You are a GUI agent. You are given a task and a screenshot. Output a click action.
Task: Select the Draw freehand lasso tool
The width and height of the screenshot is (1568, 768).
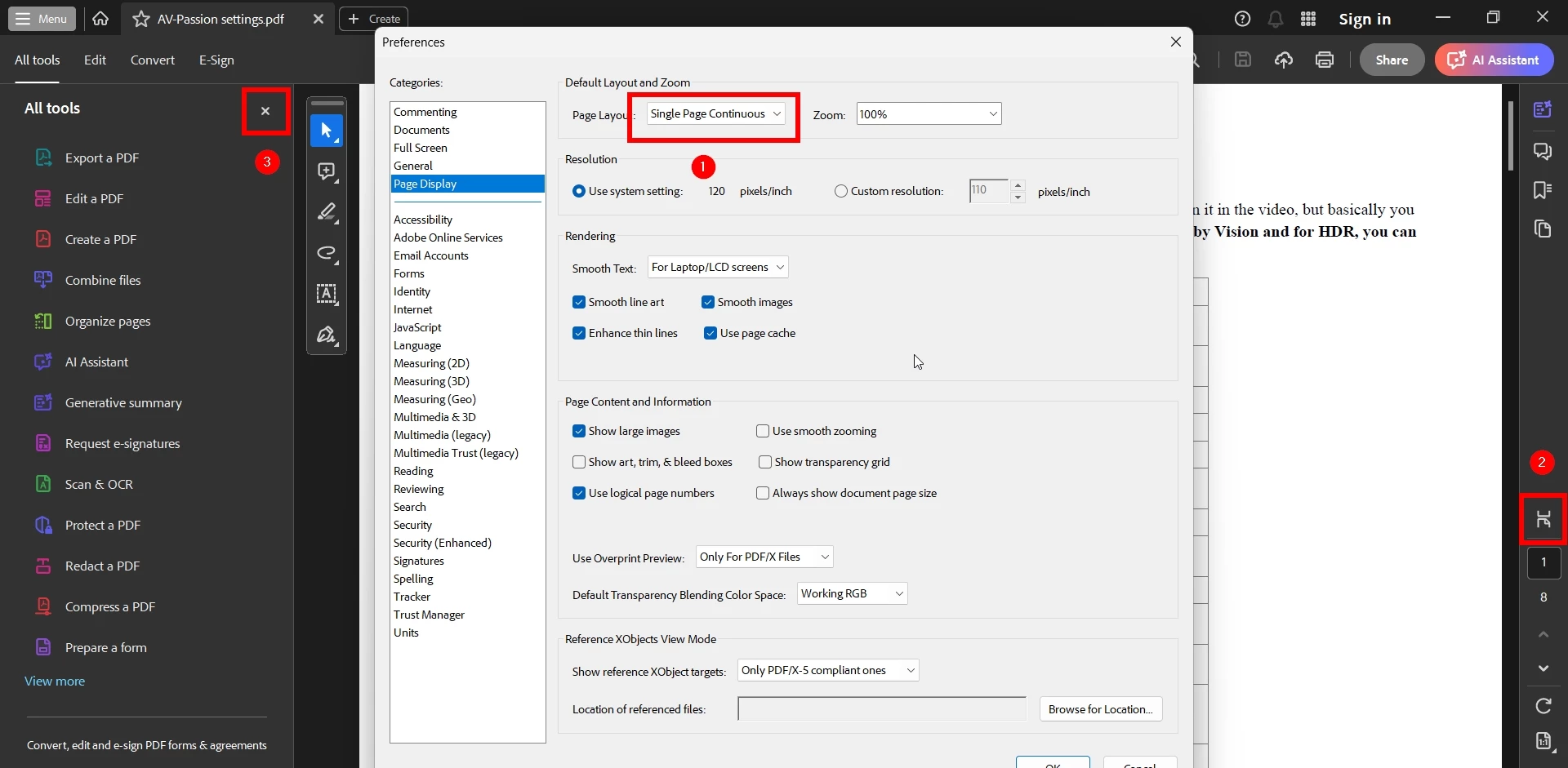[327, 253]
